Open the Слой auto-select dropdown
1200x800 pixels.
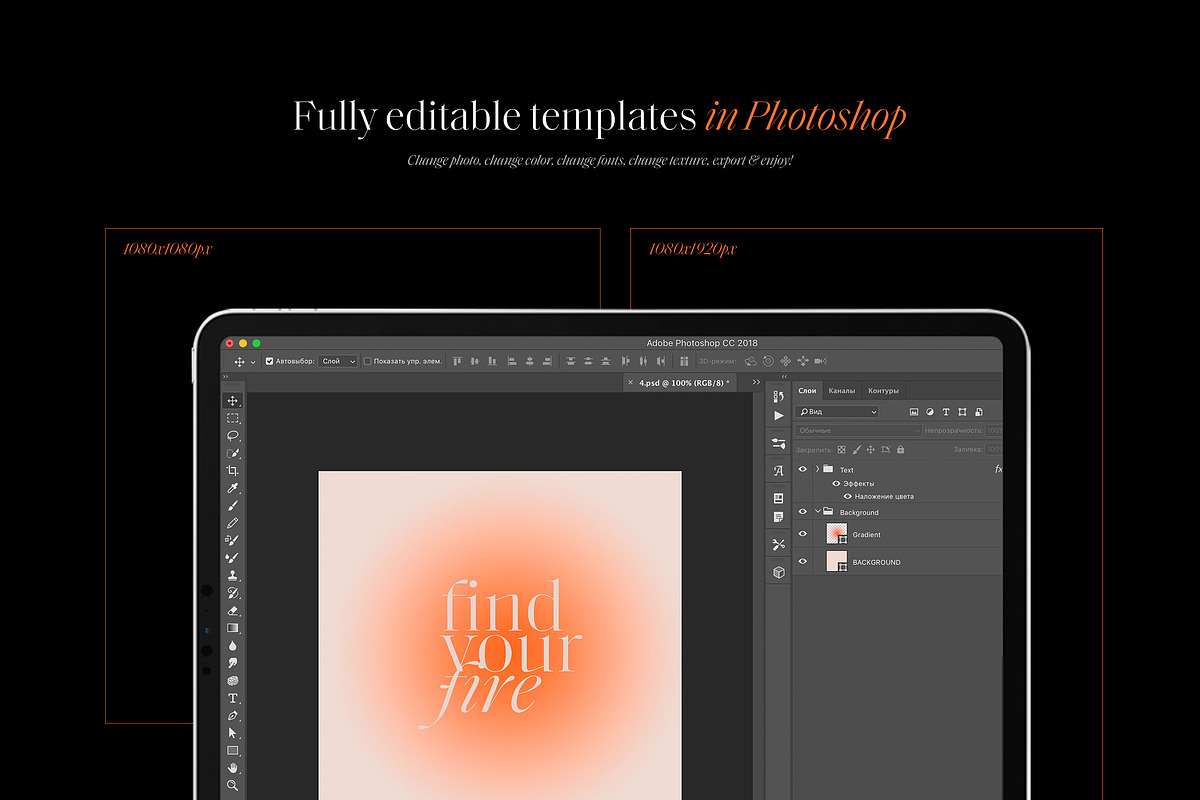pos(338,361)
